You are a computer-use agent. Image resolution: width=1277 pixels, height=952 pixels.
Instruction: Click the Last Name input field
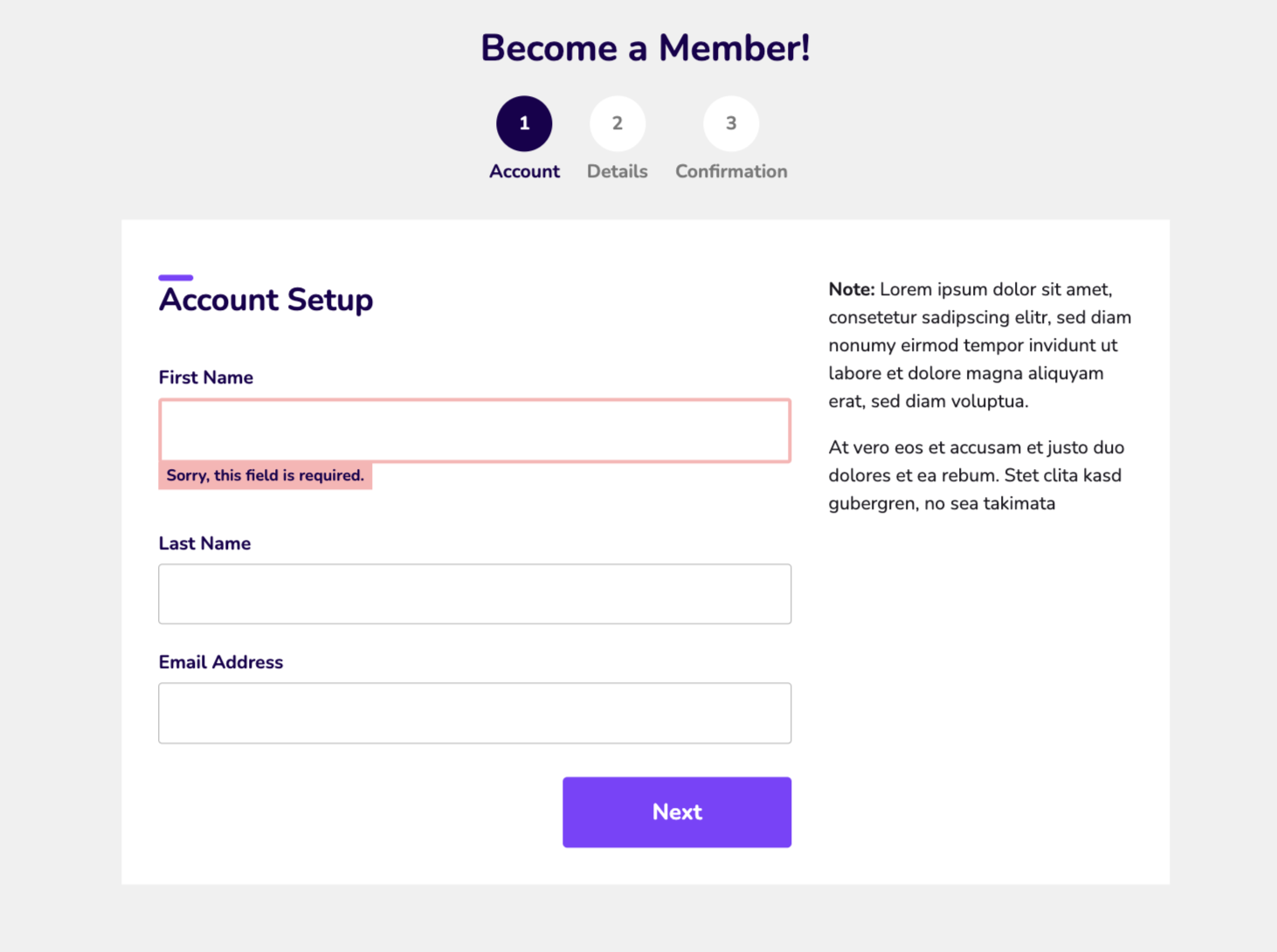coord(474,594)
